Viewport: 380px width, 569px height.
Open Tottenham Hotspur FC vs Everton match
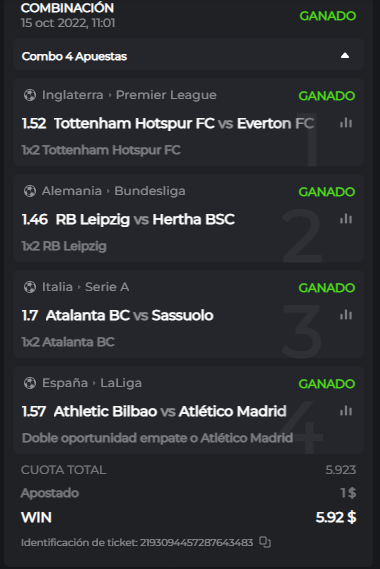[x=184, y=123]
